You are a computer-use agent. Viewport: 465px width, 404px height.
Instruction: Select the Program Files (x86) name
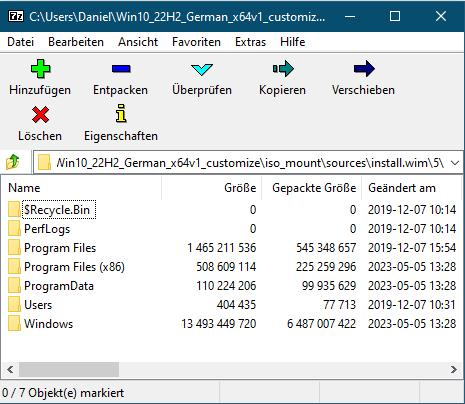[74, 267]
